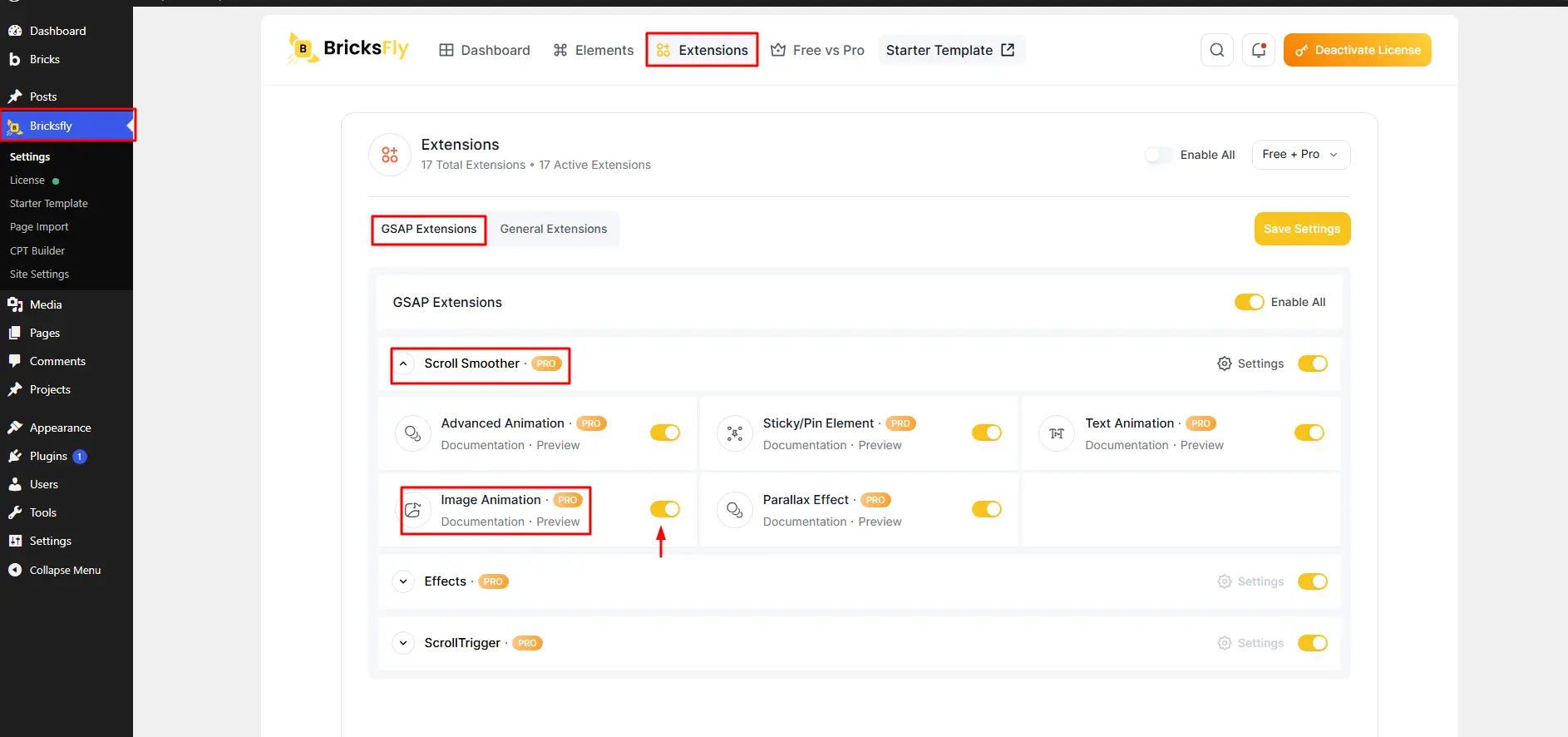Disable the Image Animation toggle
Screen dimensions: 1568x737
coord(665,509)
